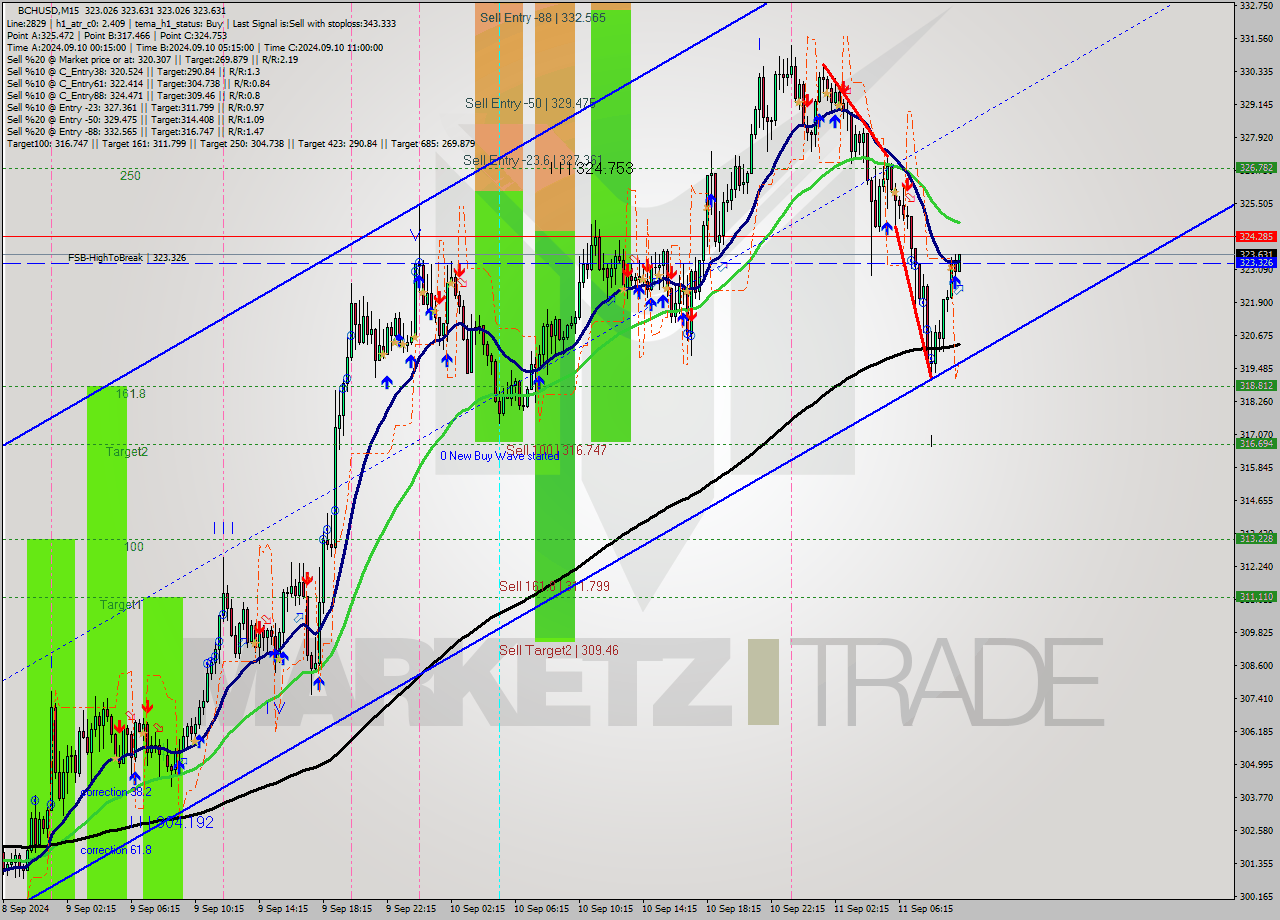Viewport: 1280px width, 920px height.
Task: Click the 'I I I 304.192' wave label
Action: (170, 822)
